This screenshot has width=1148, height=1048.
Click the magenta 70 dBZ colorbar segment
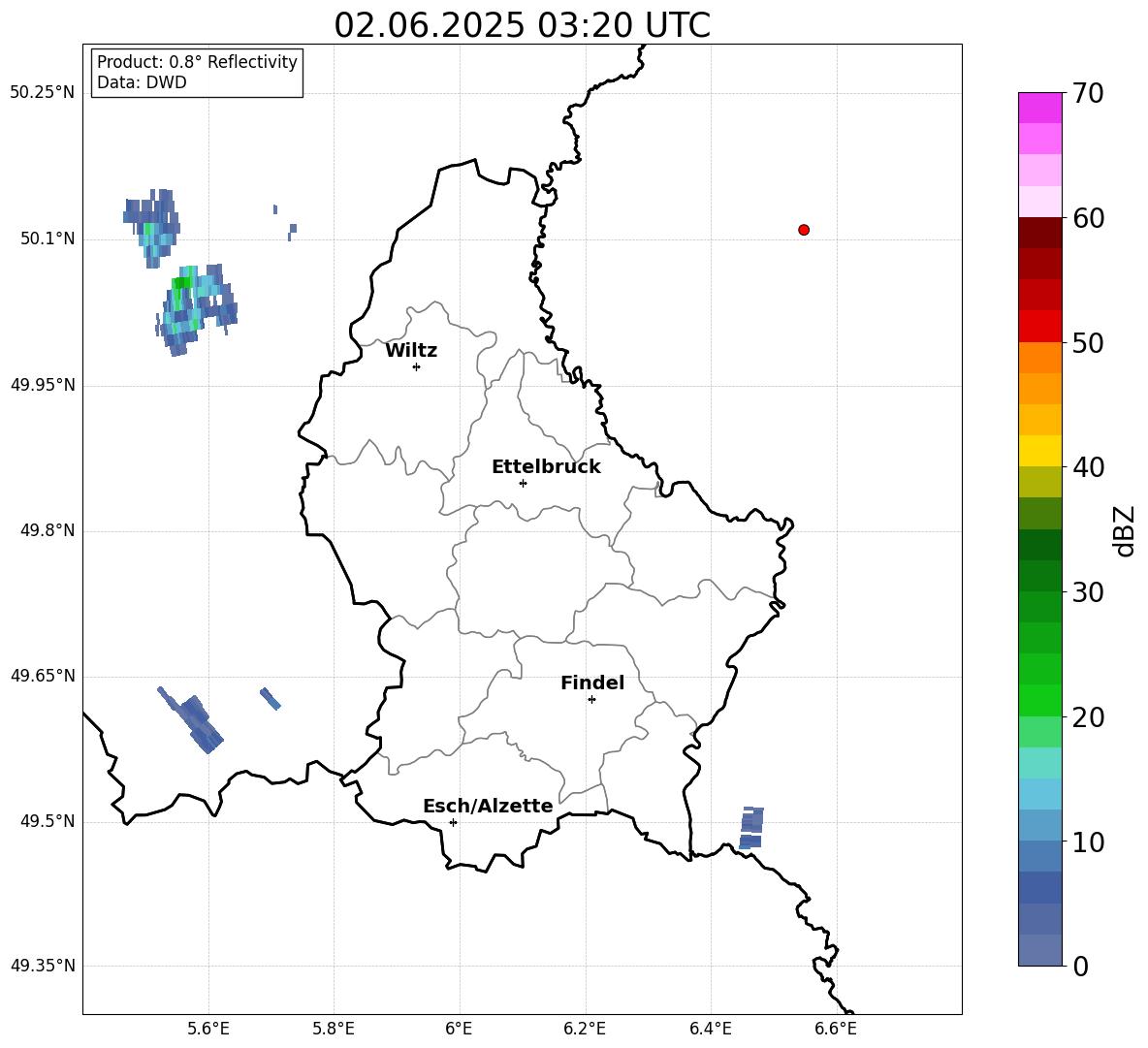(x=1039, y=108)
